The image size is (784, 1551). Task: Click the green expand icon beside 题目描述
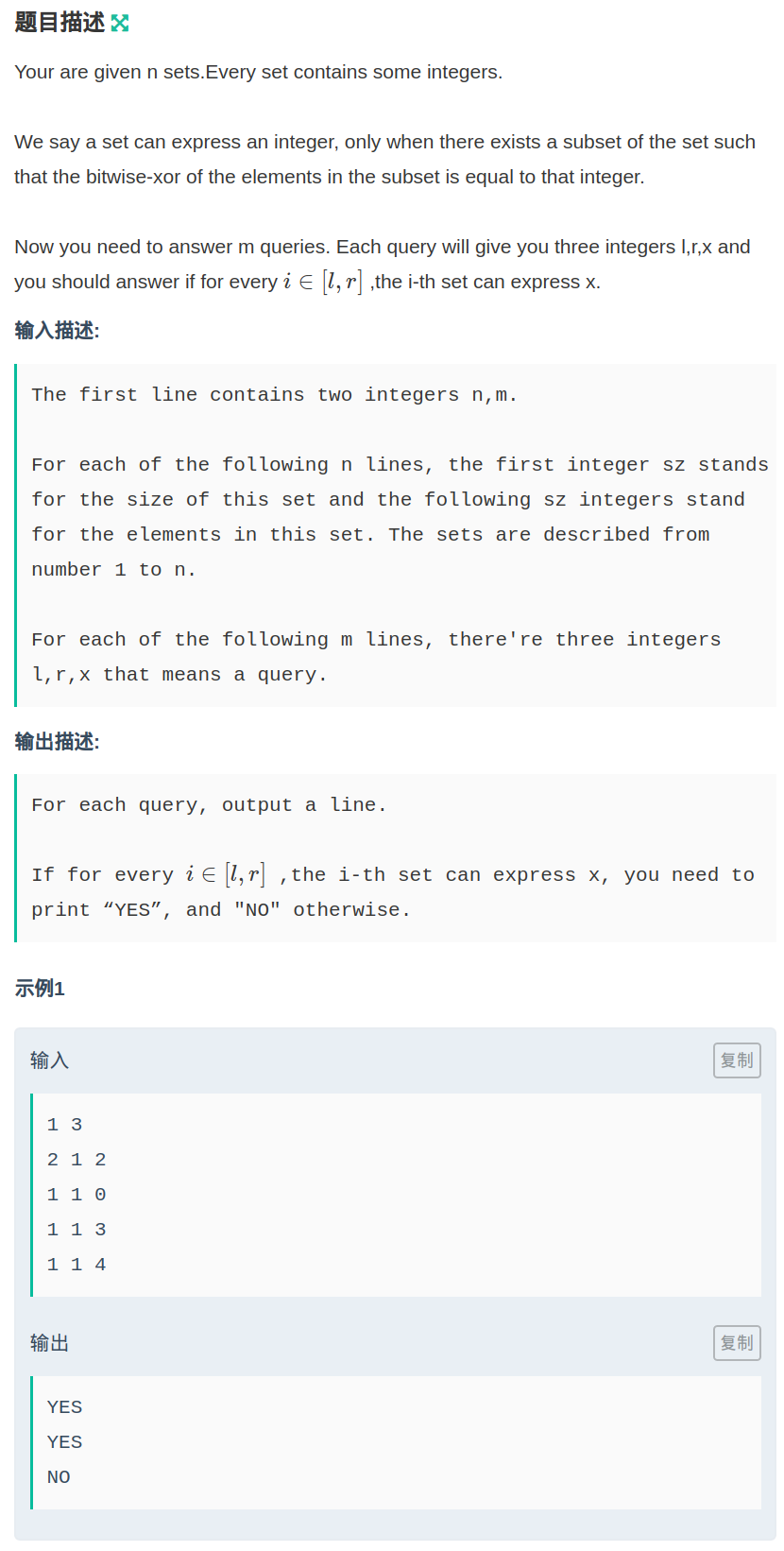pyautogui.click(x=120, y=24)
